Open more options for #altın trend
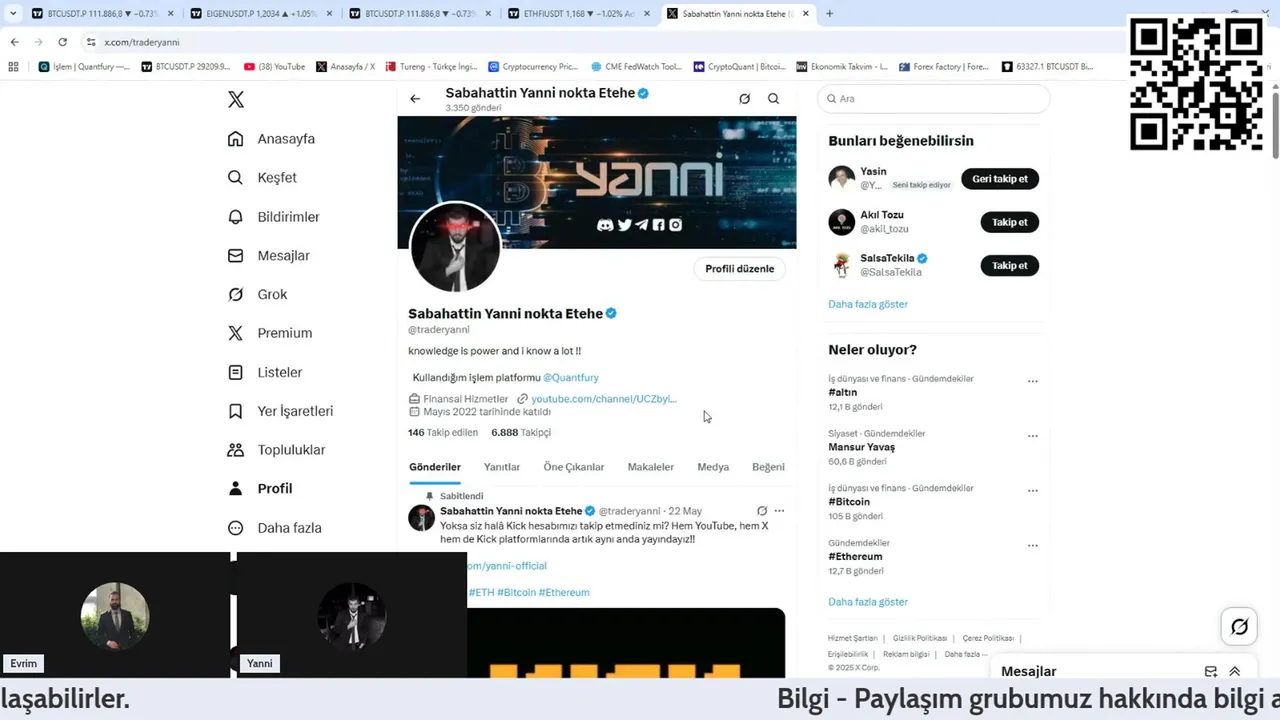This screenshot has height=720, width=1280. [x=1033, y=381]
